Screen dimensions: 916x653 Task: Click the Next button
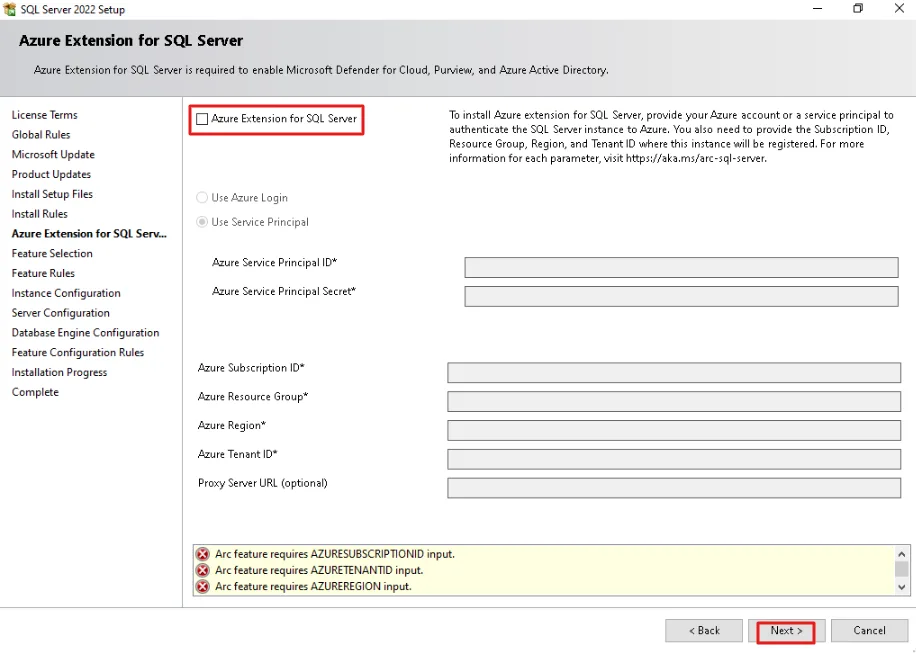[x=786, y=631]
